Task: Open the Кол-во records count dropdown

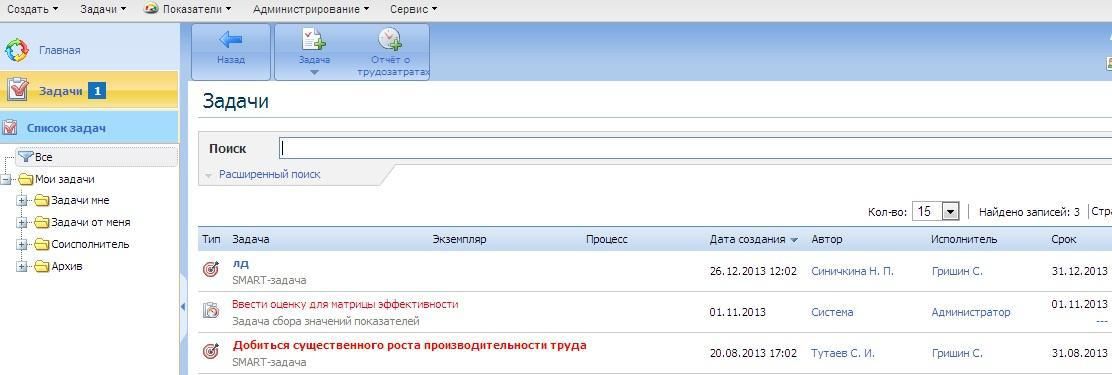Action: (x=951, y=211)
